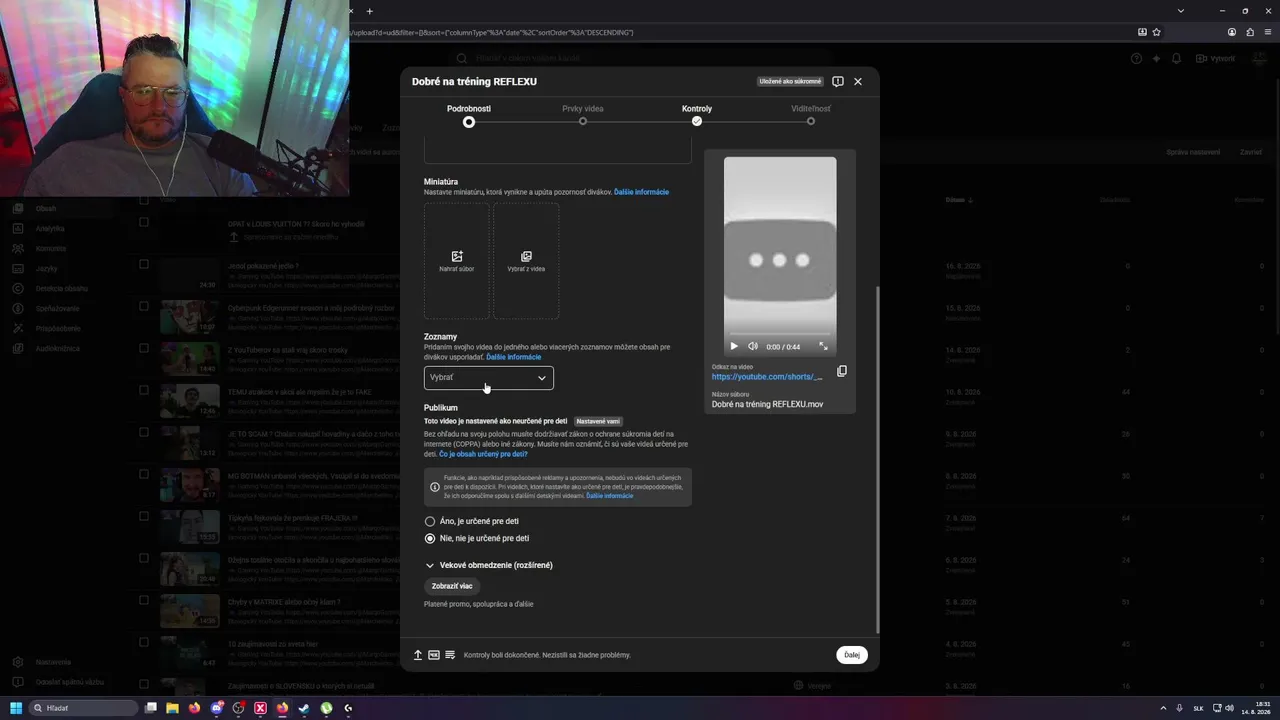Open the Windows Start menu
1280x720 pixels.
click(16, 708)
